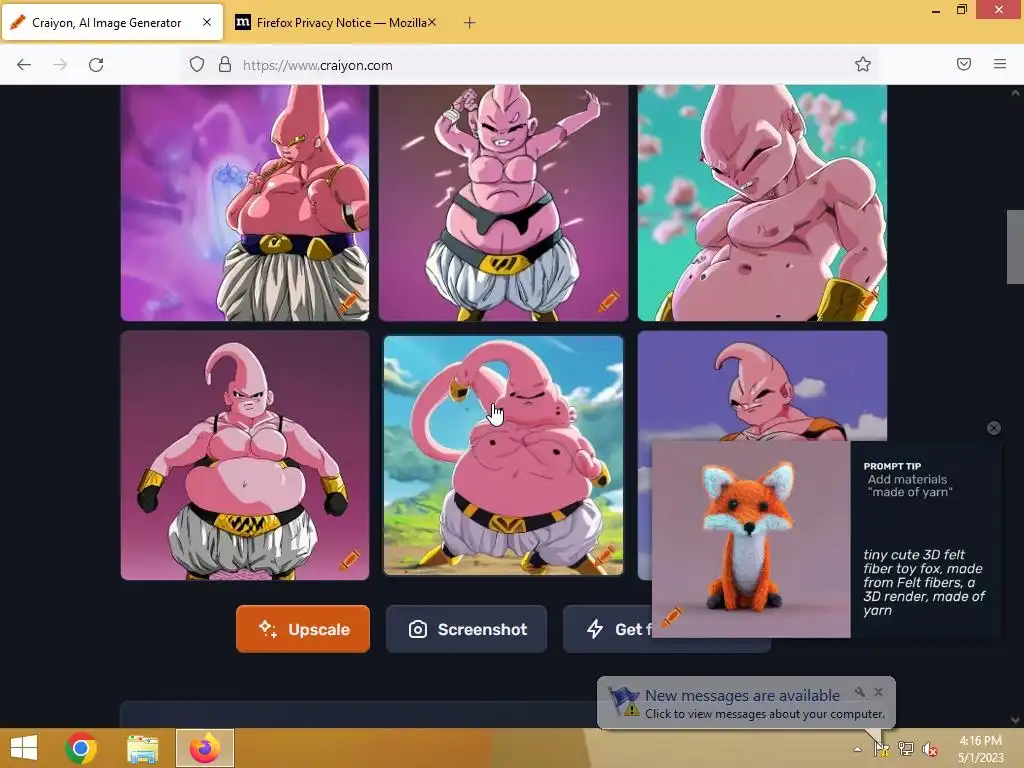Image resolution: width=1024 pixels, height=768 pixels.
Task: Click the crayon icon on the arms-raised Buu image
Action: pyautogui.click(x=608, y=301)
